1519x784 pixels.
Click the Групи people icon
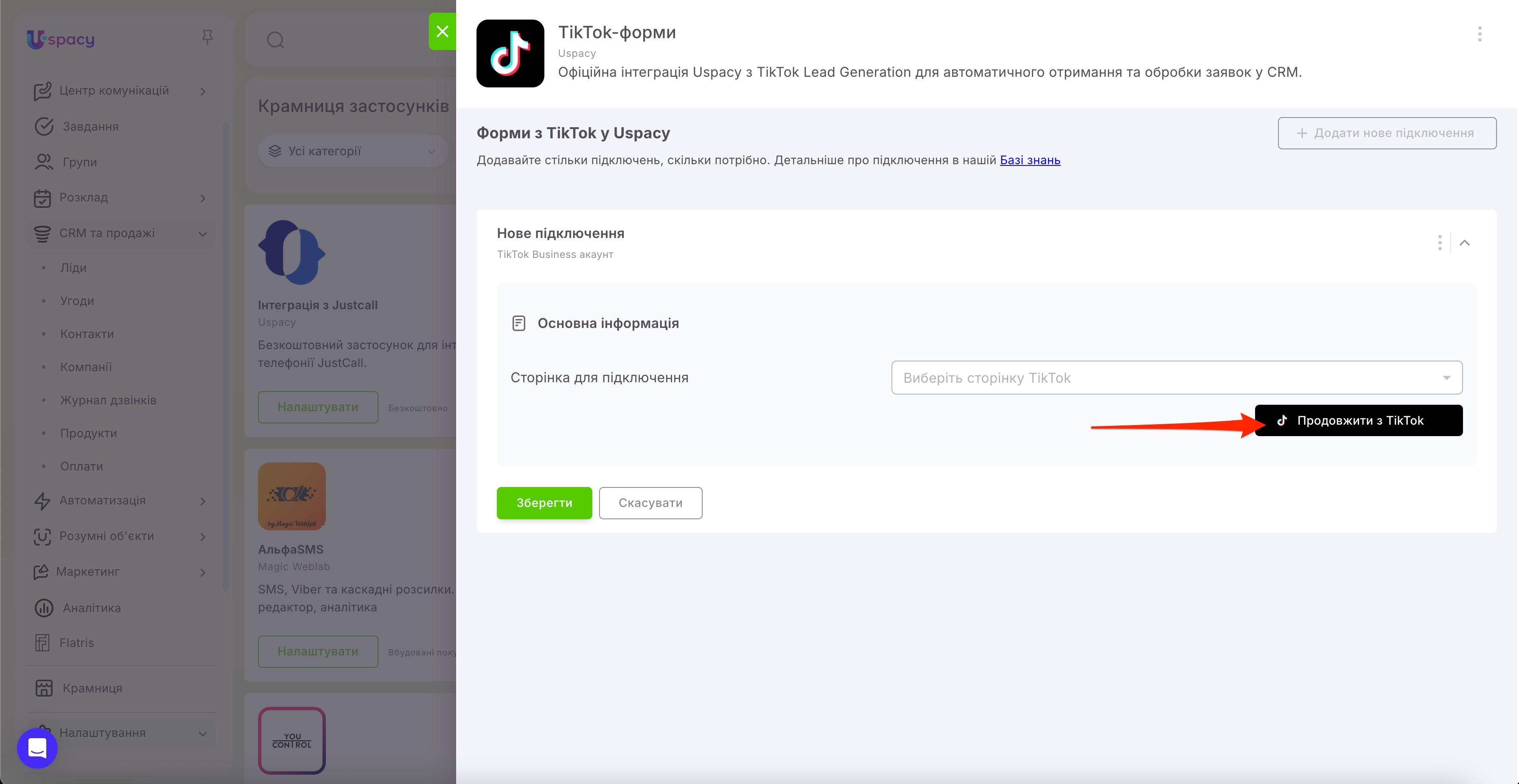click(x=44, y=162)
